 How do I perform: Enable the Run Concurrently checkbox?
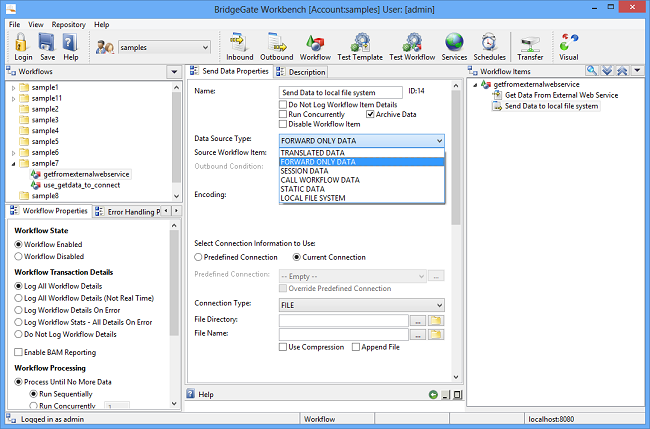coord(284,114)
